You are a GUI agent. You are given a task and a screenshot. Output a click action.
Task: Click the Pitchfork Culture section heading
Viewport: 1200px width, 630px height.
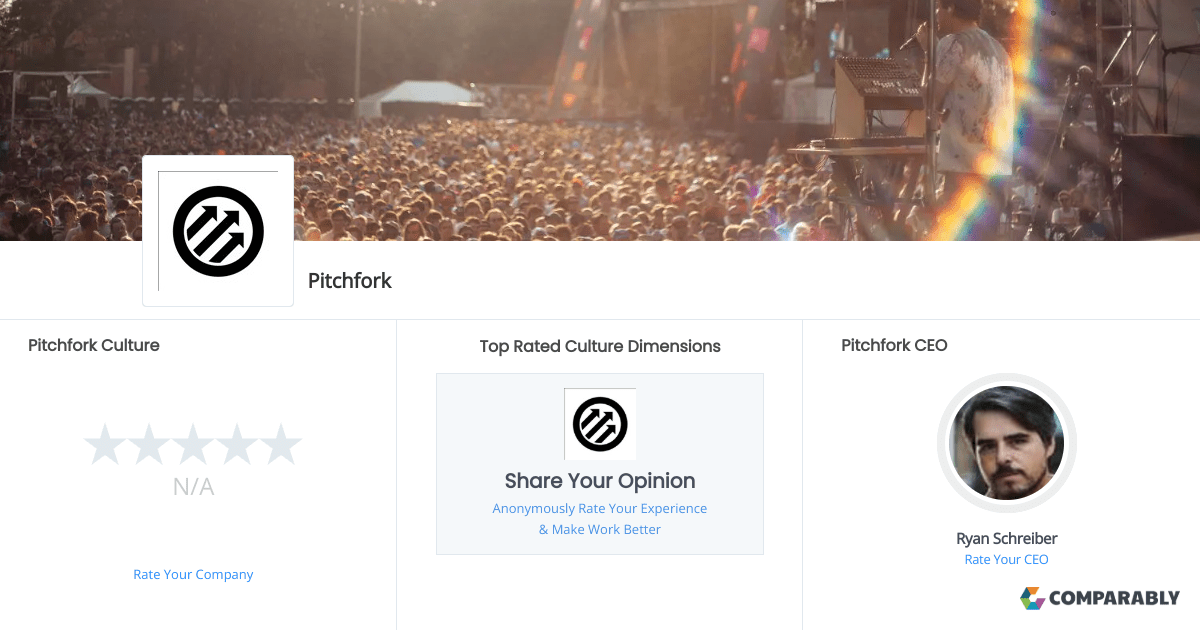93,345
